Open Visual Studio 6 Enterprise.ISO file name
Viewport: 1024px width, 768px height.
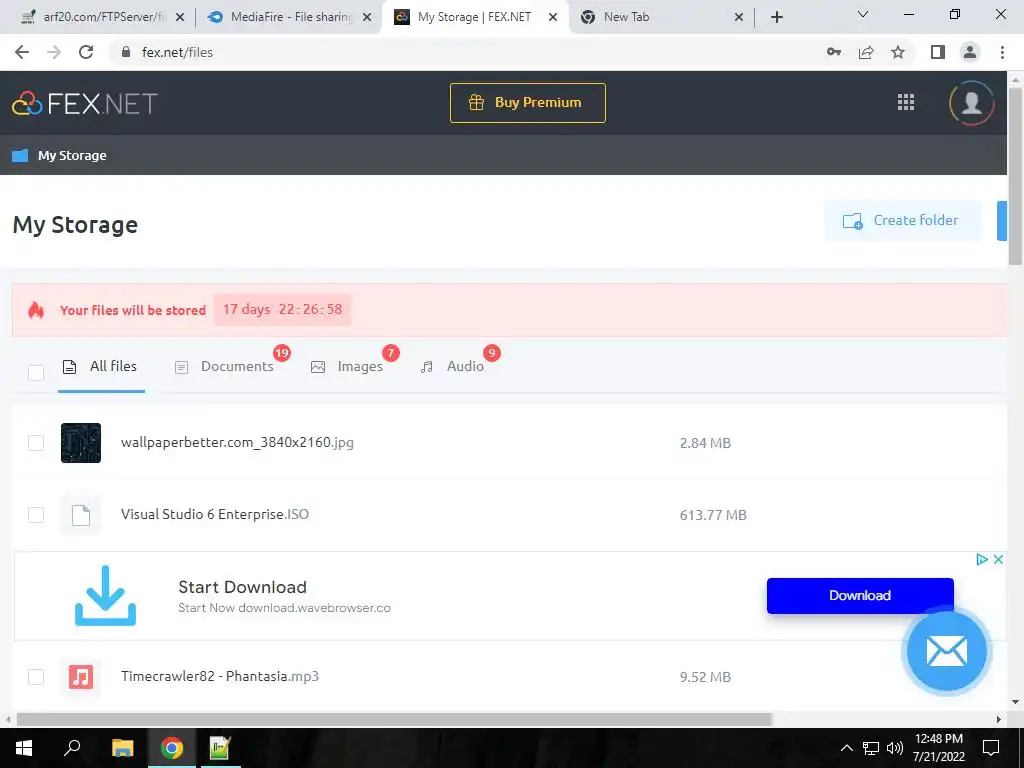pos(215,515)
